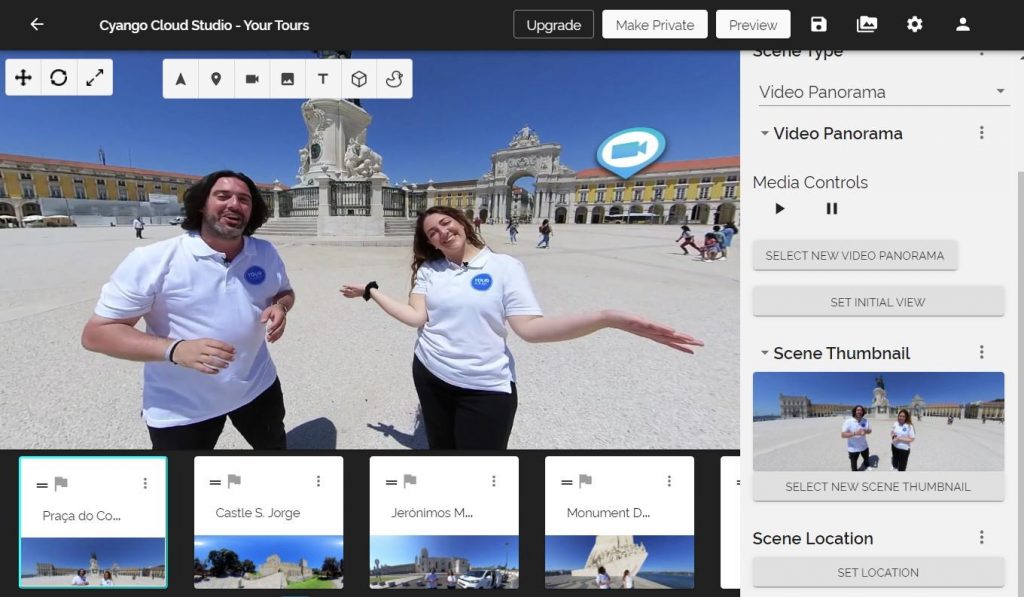This screenshot has width=1024, height=597.
Task: Click the Set Initial View button
Action: click(878, 302)
